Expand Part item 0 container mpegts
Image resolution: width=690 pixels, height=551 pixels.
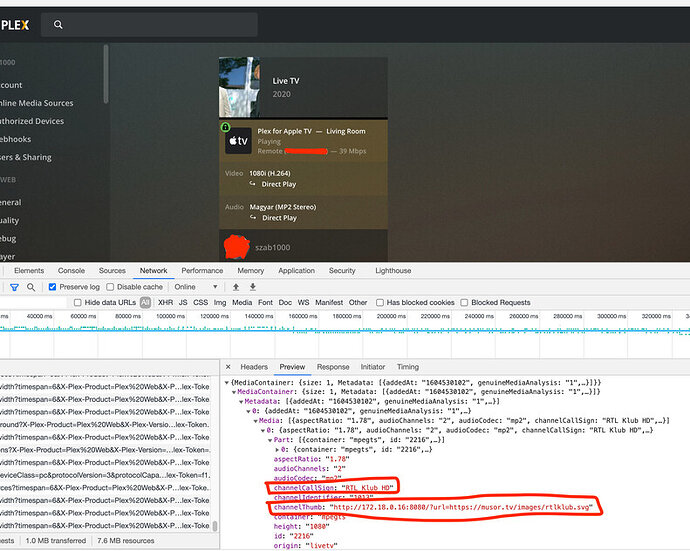277,450
